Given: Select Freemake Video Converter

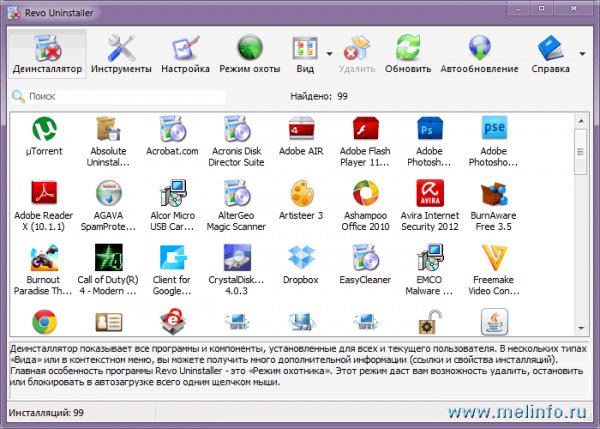Looking at the screenshot, I should click(x=494, y=270).
